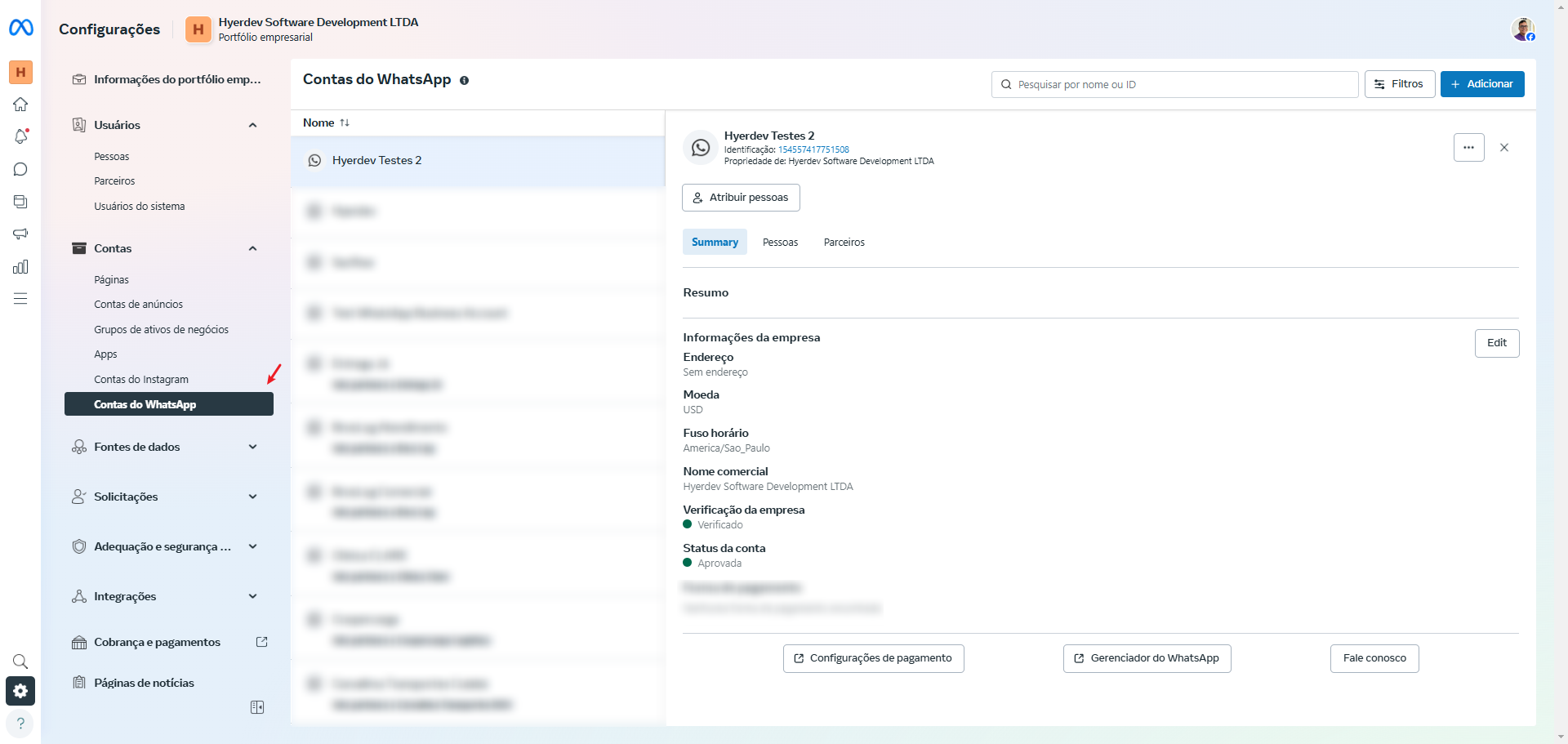Image resolution: width=1568 pixels, height=744 pixels.
Task: Open notifications bell icon
Action: [x=20, y=136]
